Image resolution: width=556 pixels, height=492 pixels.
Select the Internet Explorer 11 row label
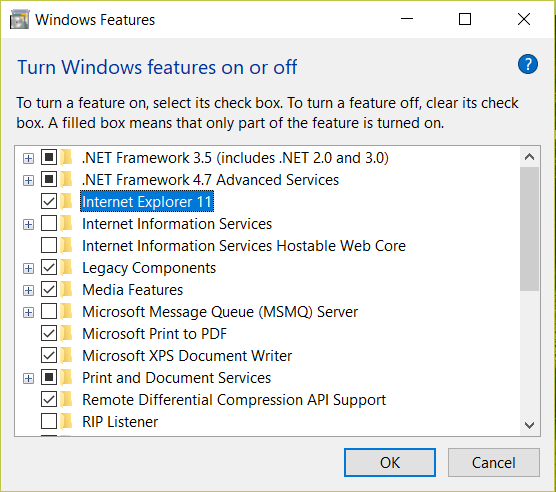tap(147, 201)
